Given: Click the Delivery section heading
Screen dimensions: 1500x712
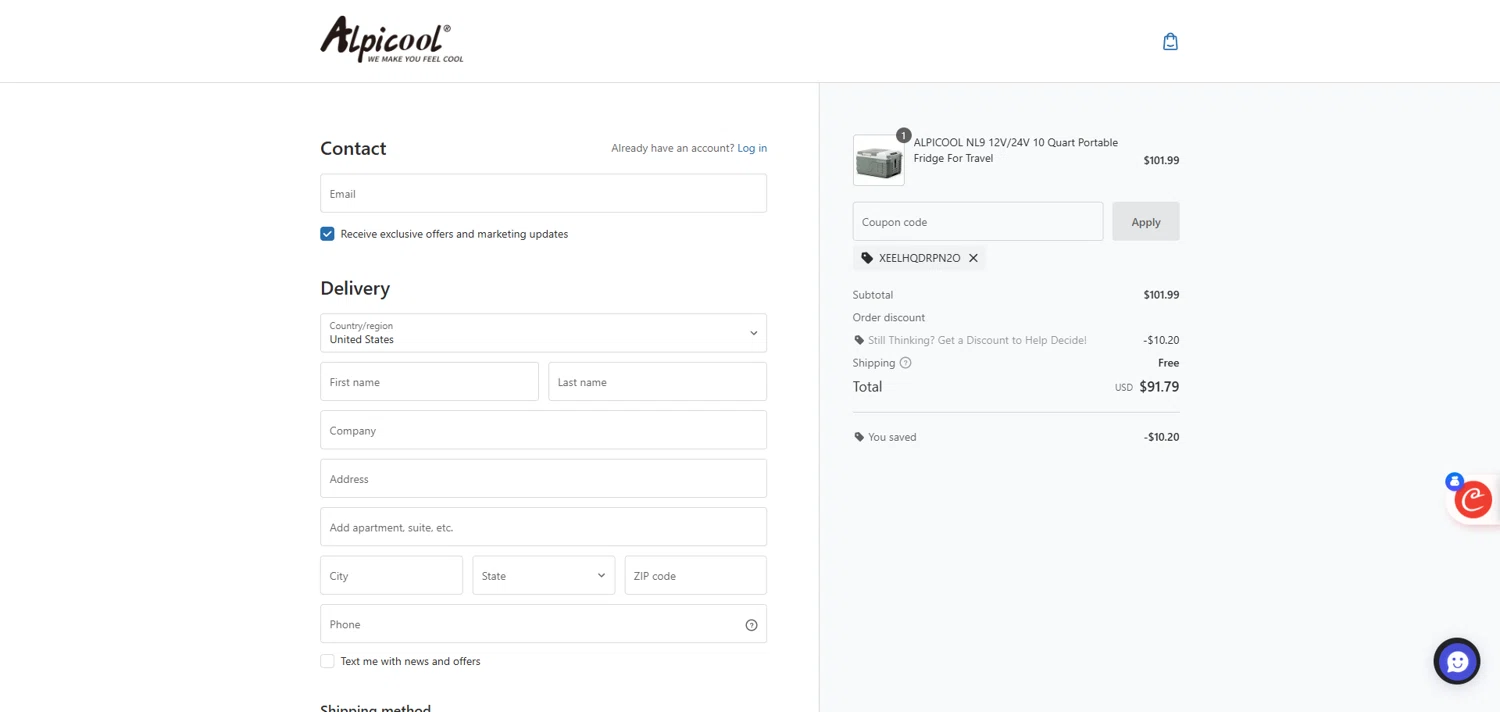Looking at the screenshot, I should pyautogui.click(x=355, y=288).
